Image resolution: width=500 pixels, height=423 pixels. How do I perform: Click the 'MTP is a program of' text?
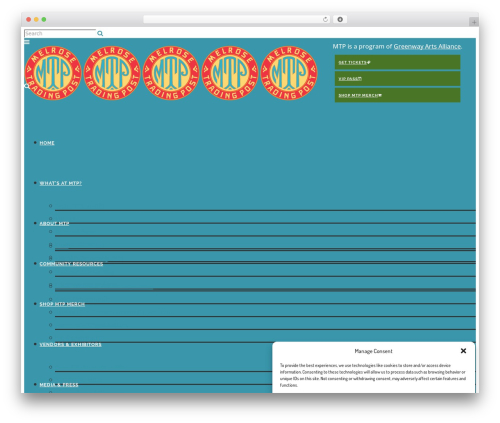[x=362, y=46]
